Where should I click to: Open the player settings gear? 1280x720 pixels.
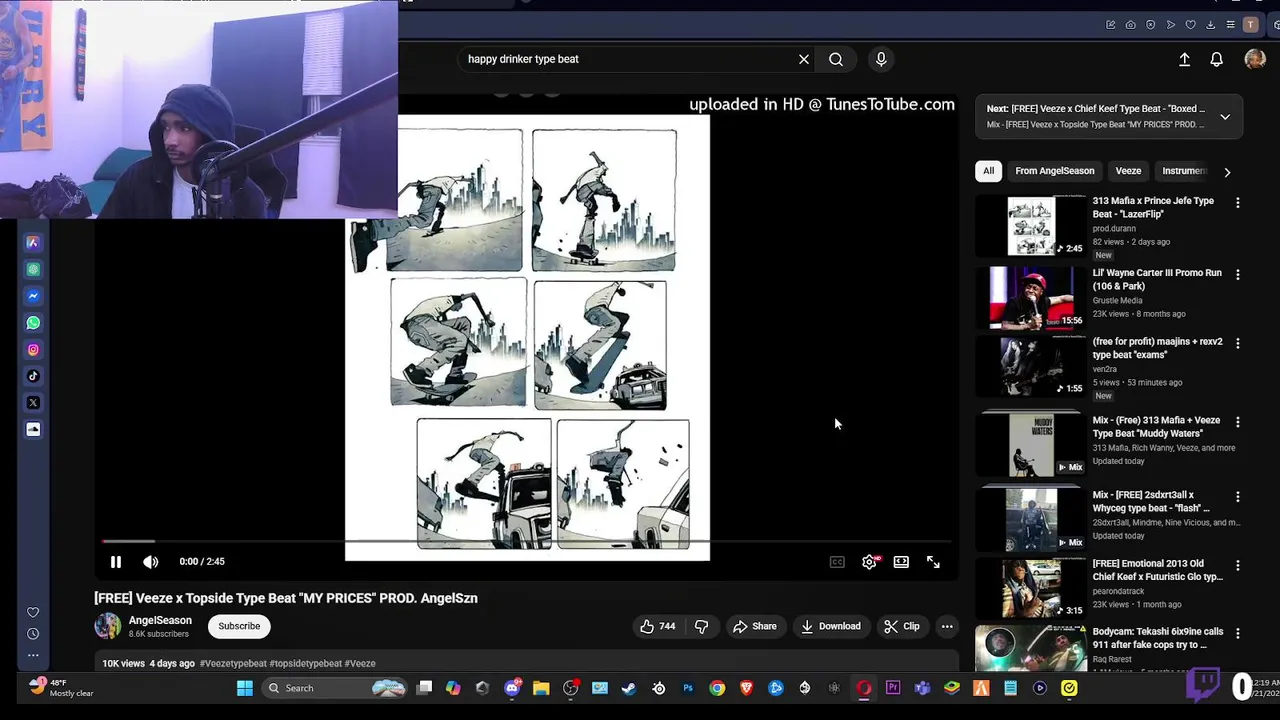click(869, 562)
